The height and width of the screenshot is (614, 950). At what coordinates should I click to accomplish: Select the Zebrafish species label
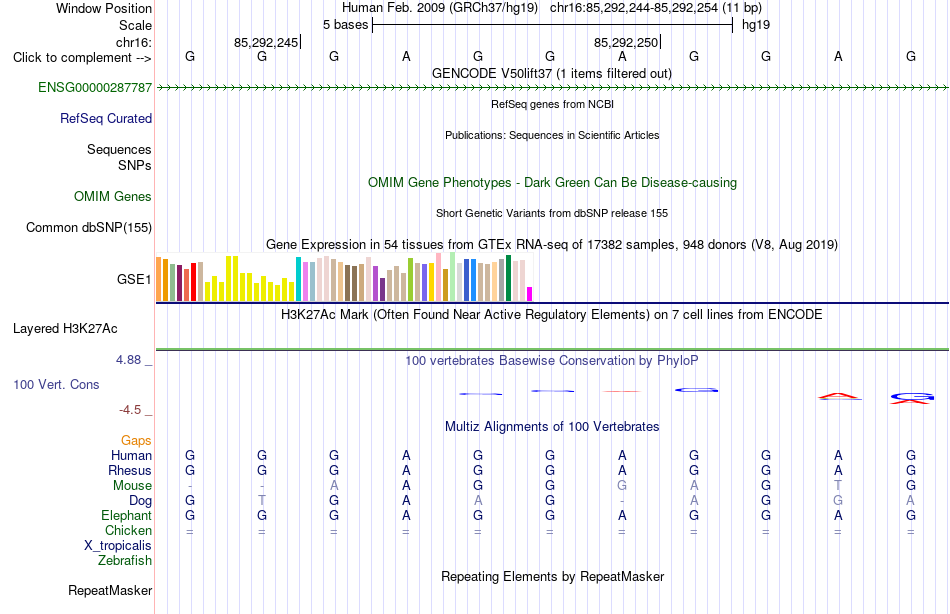[x=125, y=561]
